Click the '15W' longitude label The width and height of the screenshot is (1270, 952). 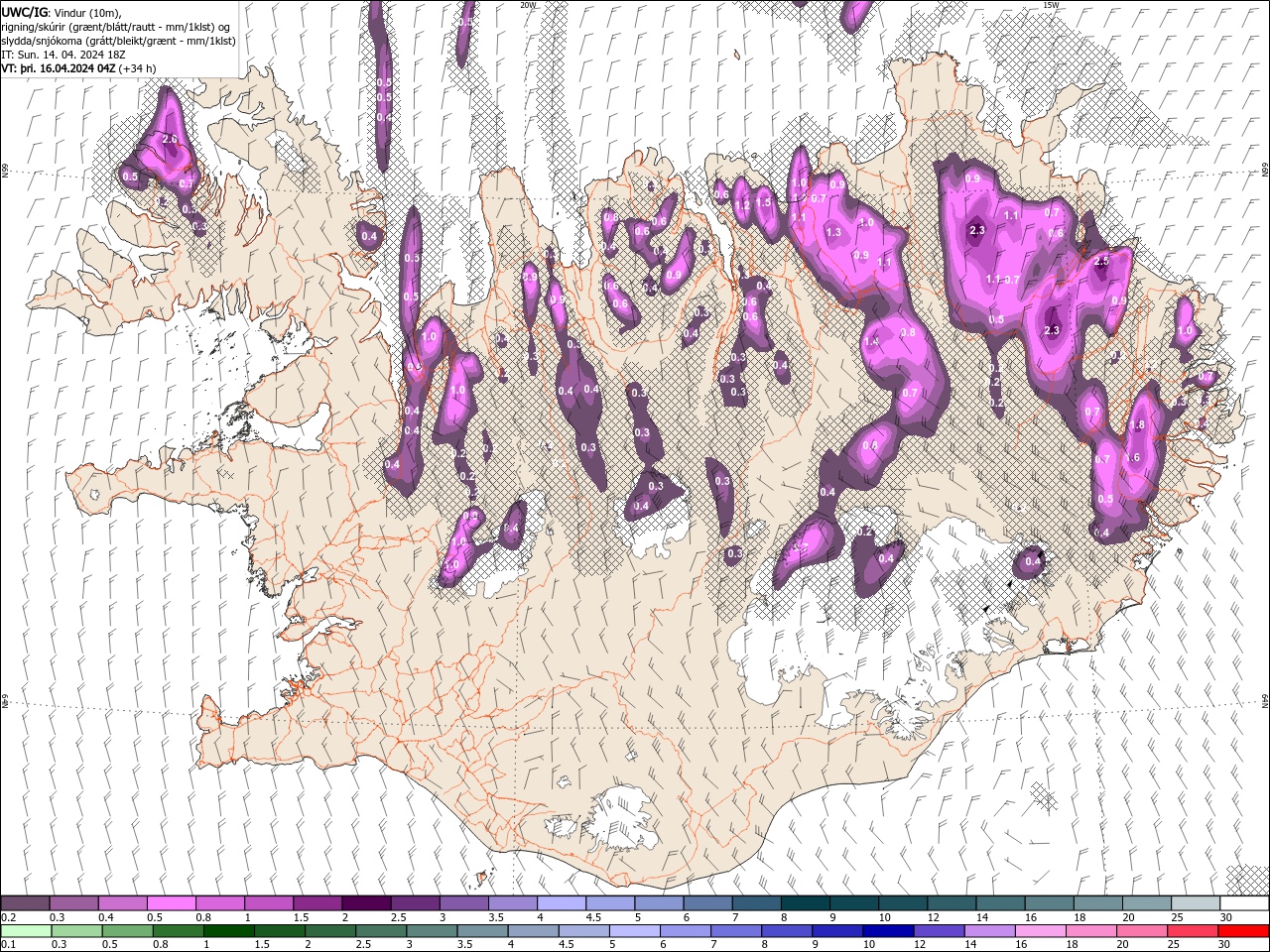(x=1051, y=5)
